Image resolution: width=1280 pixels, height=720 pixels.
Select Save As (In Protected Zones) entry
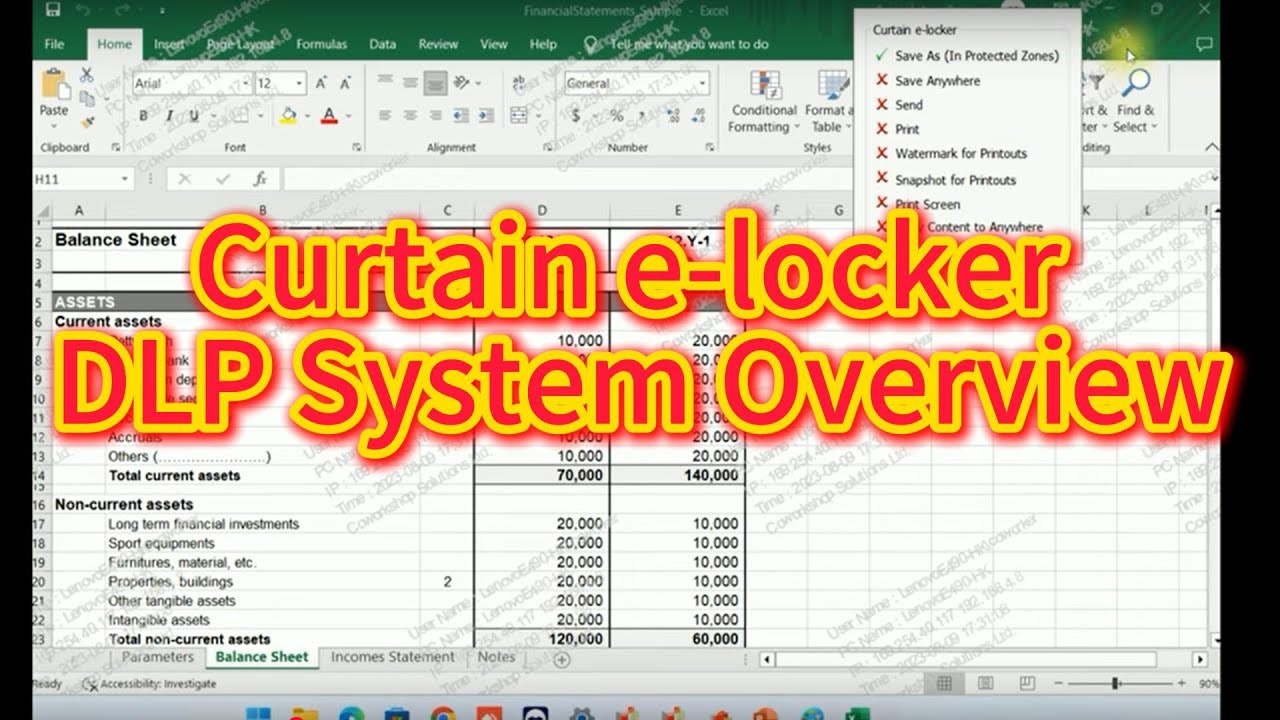click(x=967, y=56)
